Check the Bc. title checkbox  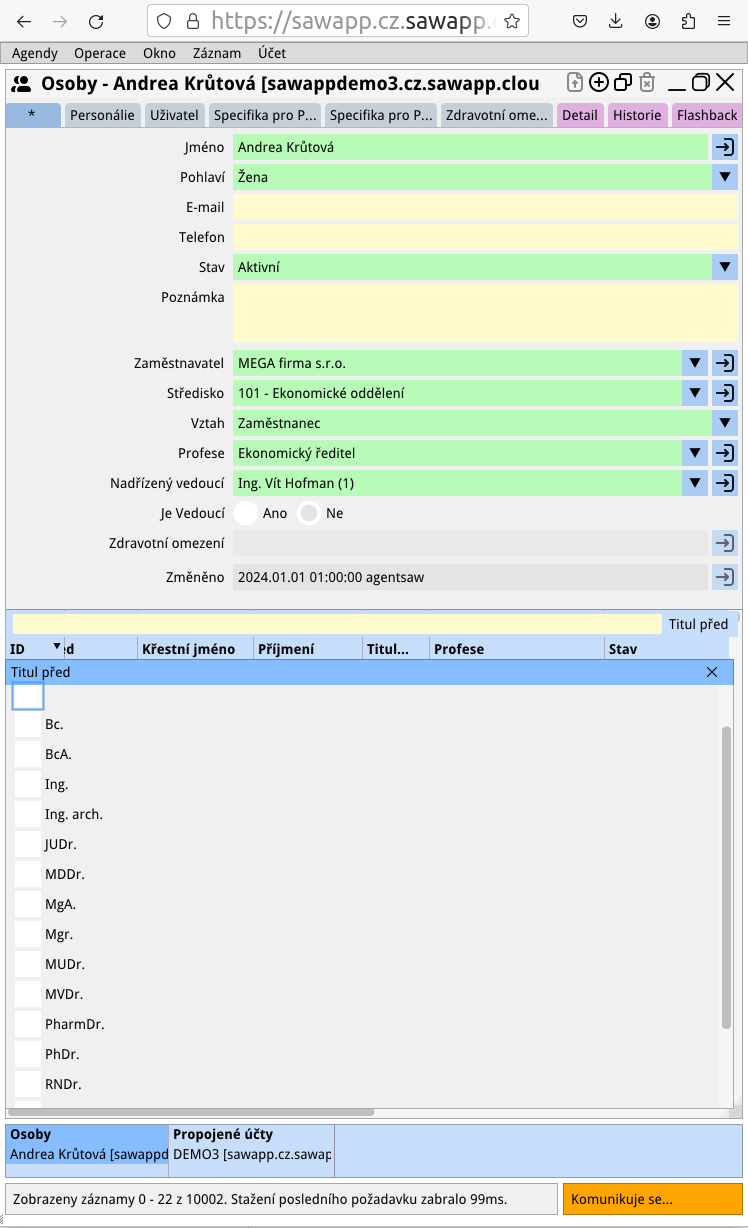(x=28, y=724)
